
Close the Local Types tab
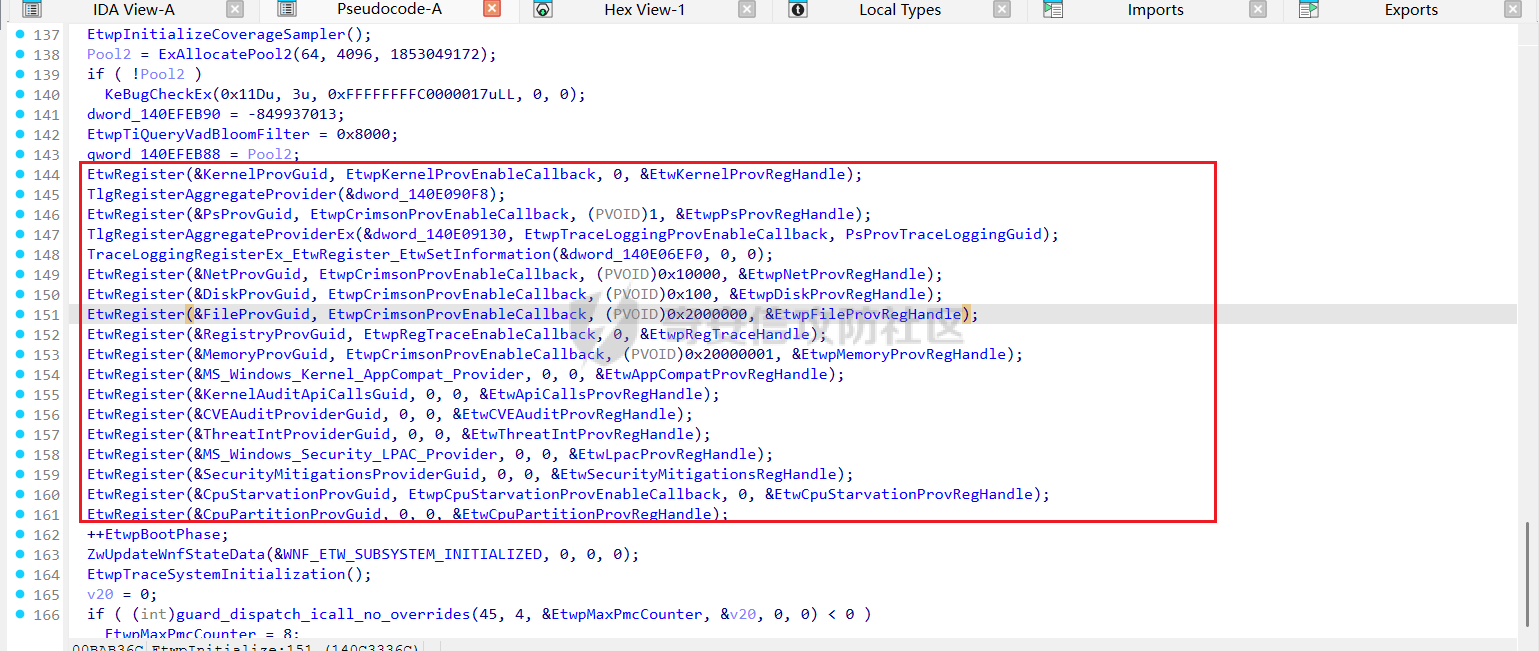[x=1002, y=10]
